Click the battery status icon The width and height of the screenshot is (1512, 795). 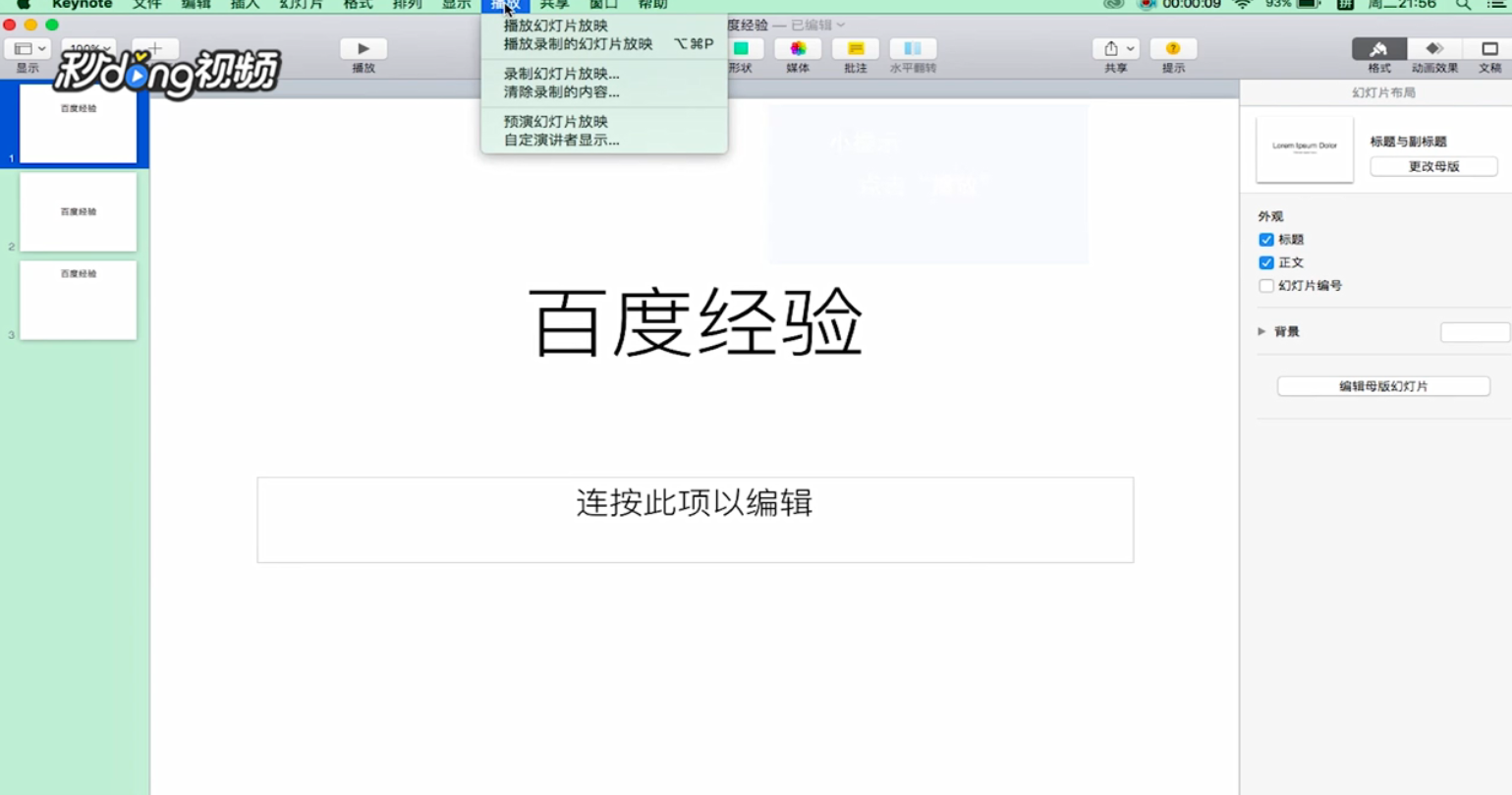(1309, 5)
